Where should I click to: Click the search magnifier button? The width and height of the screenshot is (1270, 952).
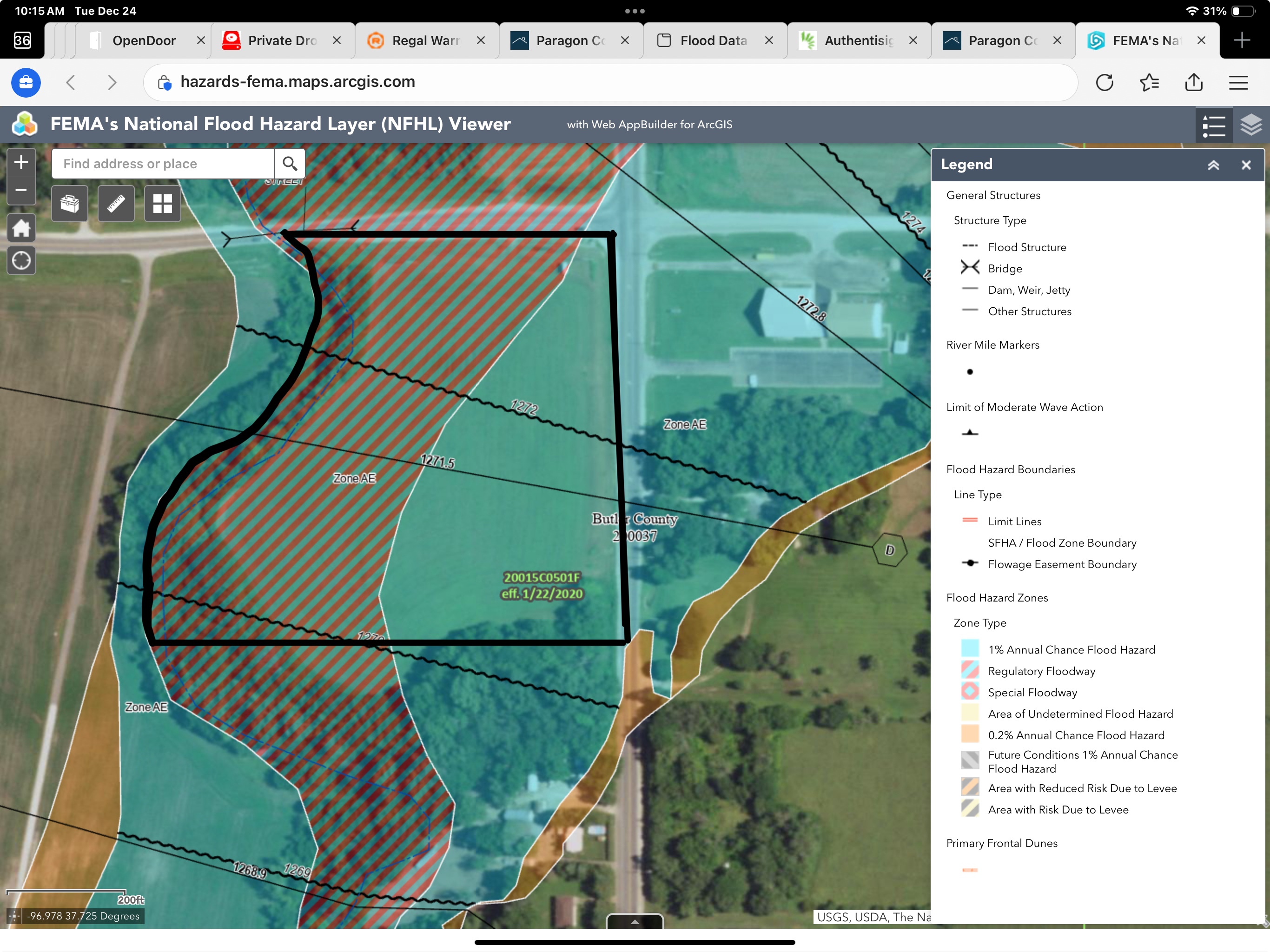pyautogui.click(x=290, y=164)
